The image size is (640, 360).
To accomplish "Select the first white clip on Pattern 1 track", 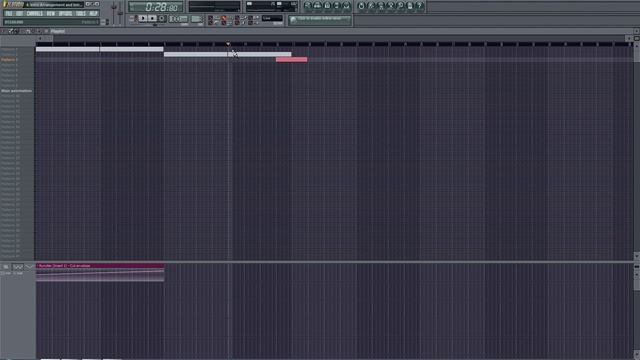I will pos(67,49).
